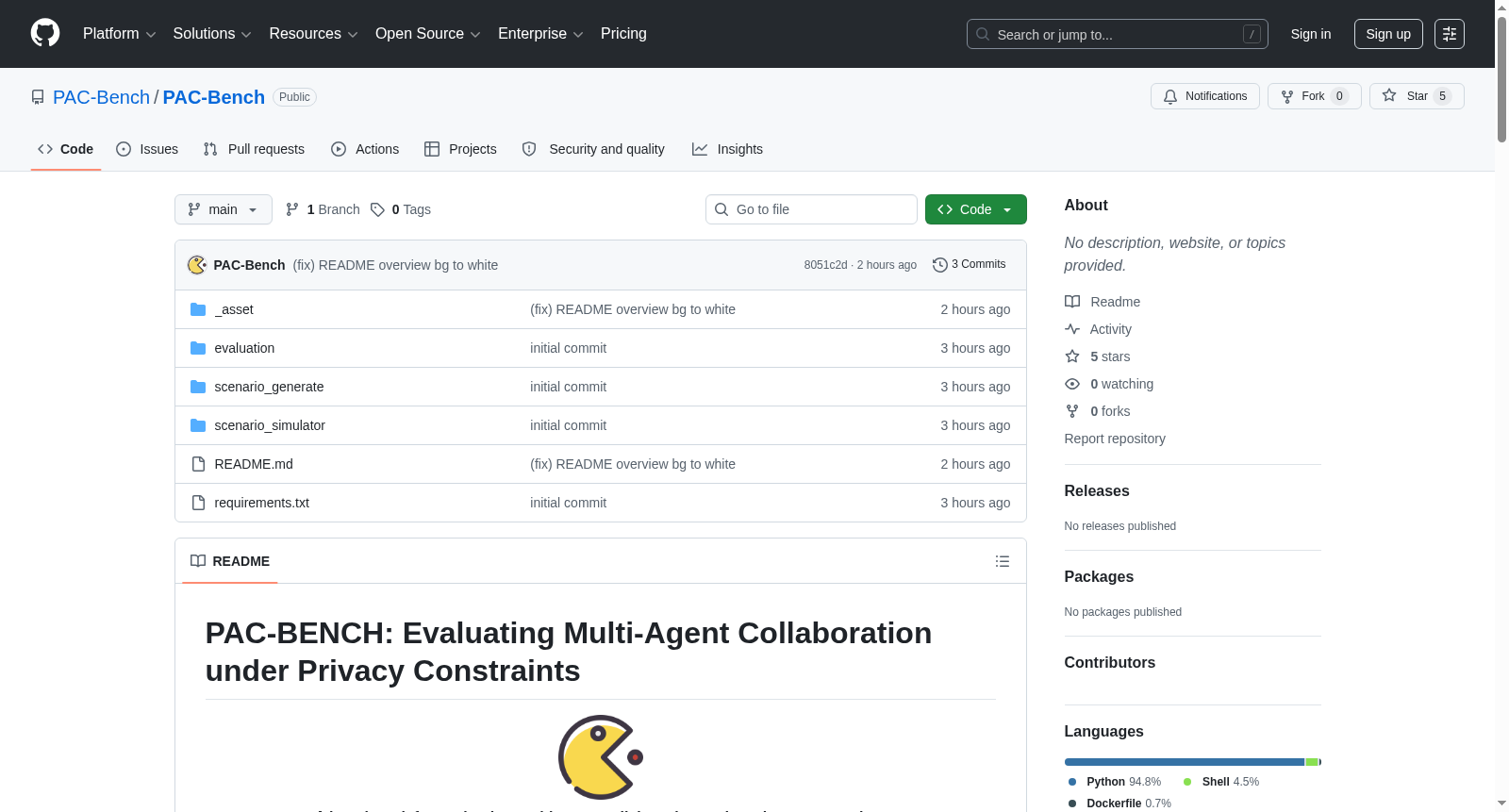
Task: Expand the Platform menu
Action: pos(119,34)
